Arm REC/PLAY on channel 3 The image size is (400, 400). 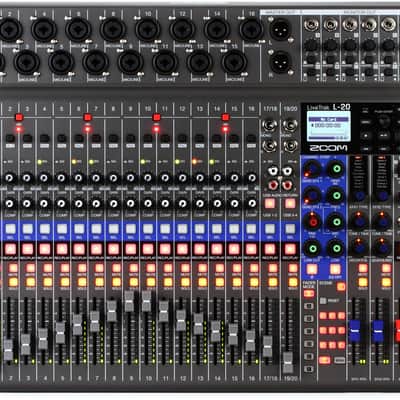pos(28,249)
